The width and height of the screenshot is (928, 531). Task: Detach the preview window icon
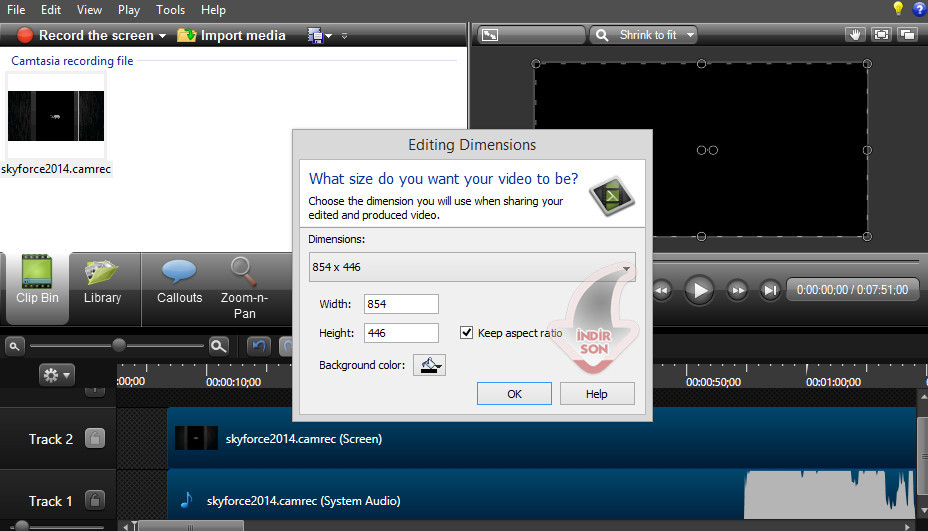908,34
